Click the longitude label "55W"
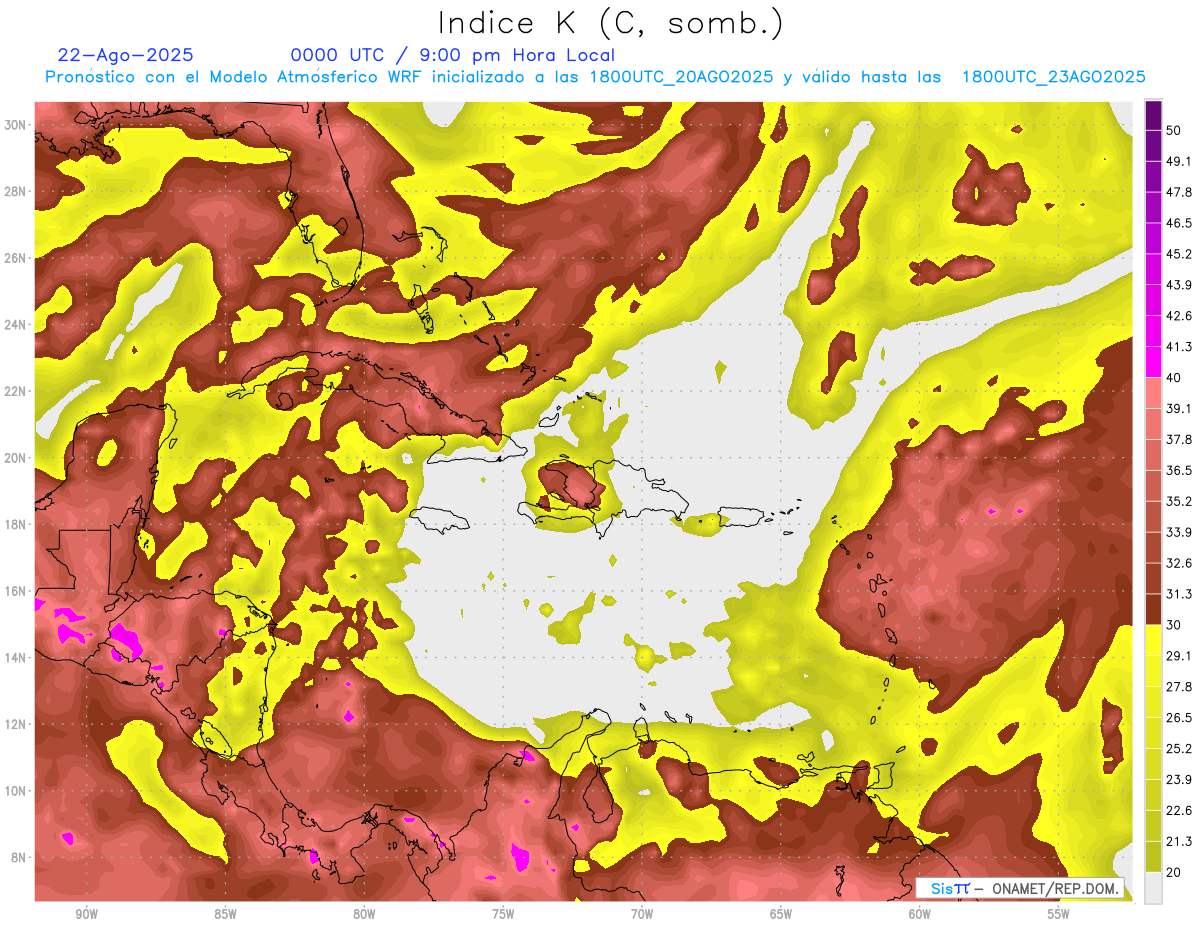Image resolution: width=1200 pixels, height=927 pixels. pos(1059,914)
